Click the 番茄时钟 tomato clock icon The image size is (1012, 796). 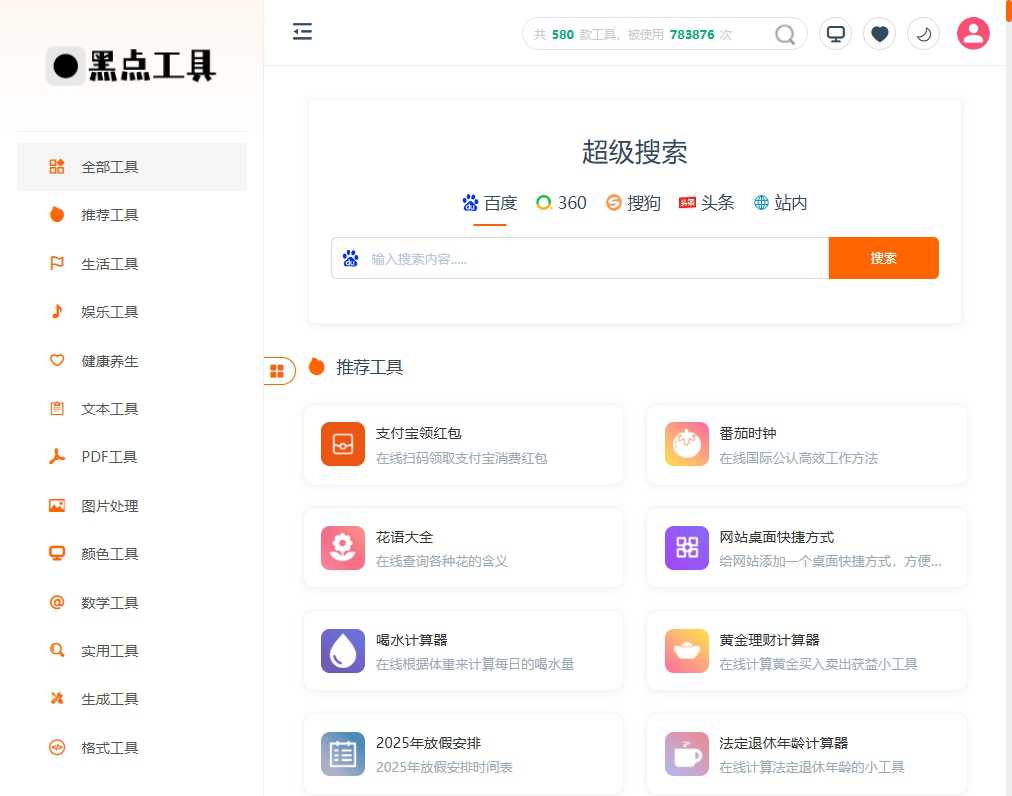pos(686,444)
